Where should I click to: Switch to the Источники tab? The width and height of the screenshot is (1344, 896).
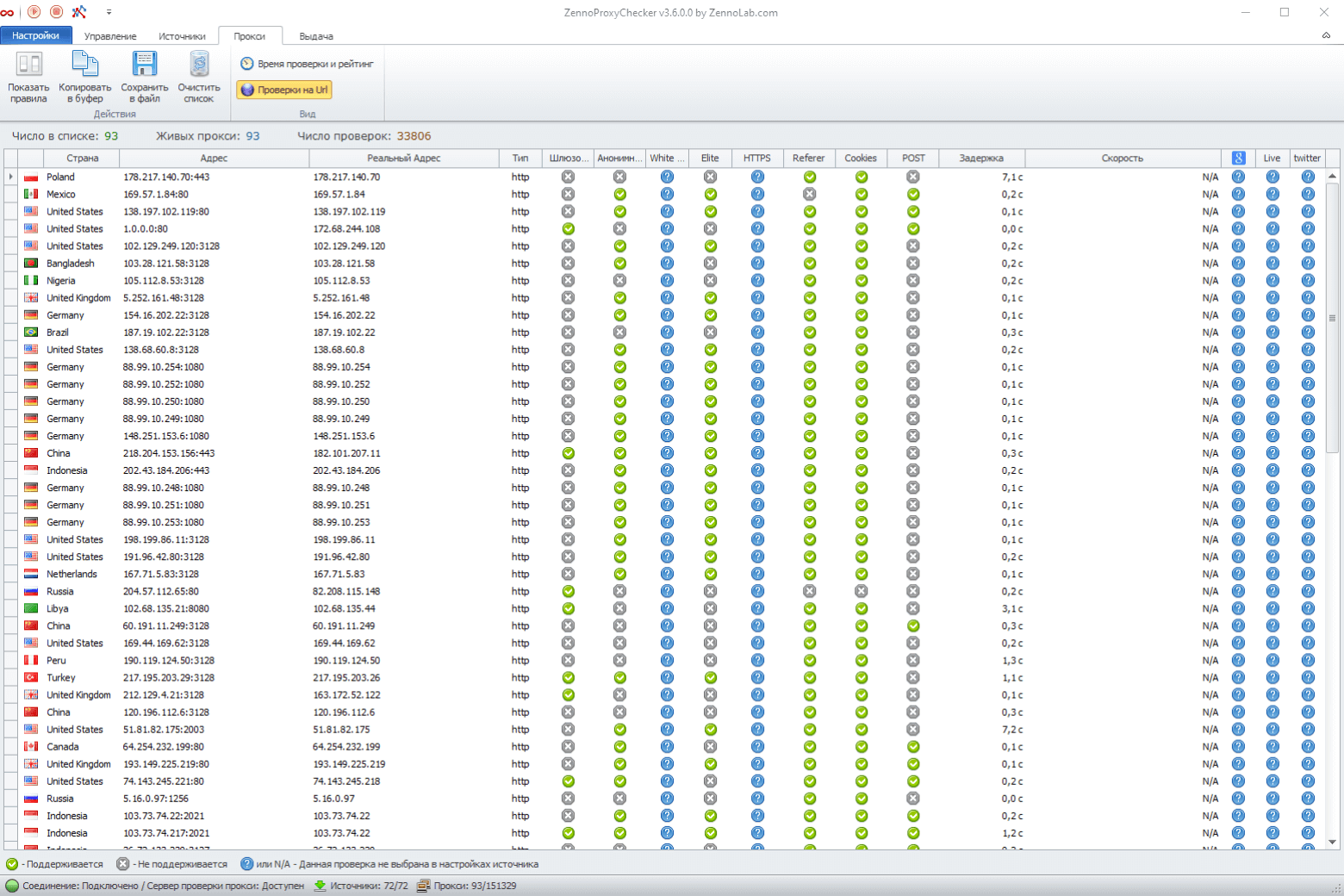coord(182,36)
